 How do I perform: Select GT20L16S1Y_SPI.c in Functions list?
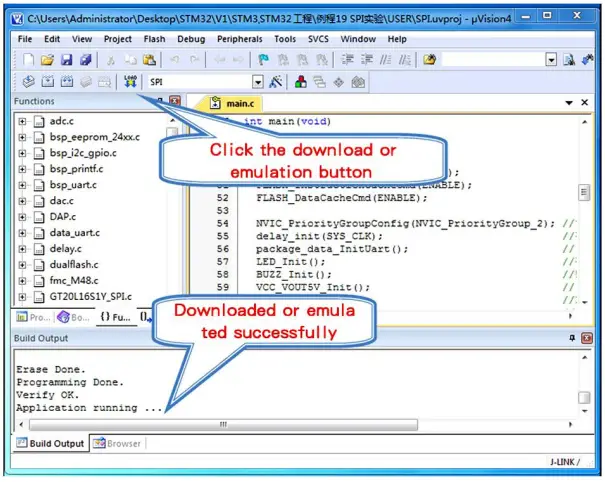tap(91, 297)
